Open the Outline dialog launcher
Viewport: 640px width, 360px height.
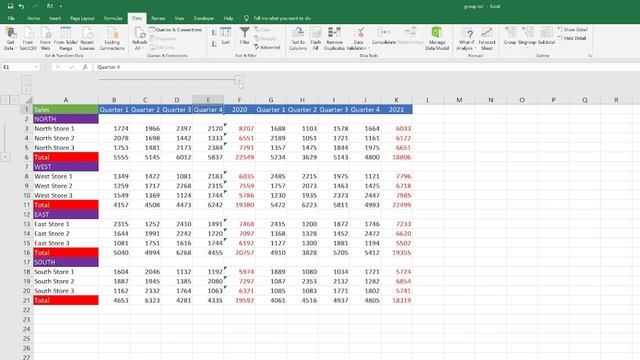tap(590, 56)
